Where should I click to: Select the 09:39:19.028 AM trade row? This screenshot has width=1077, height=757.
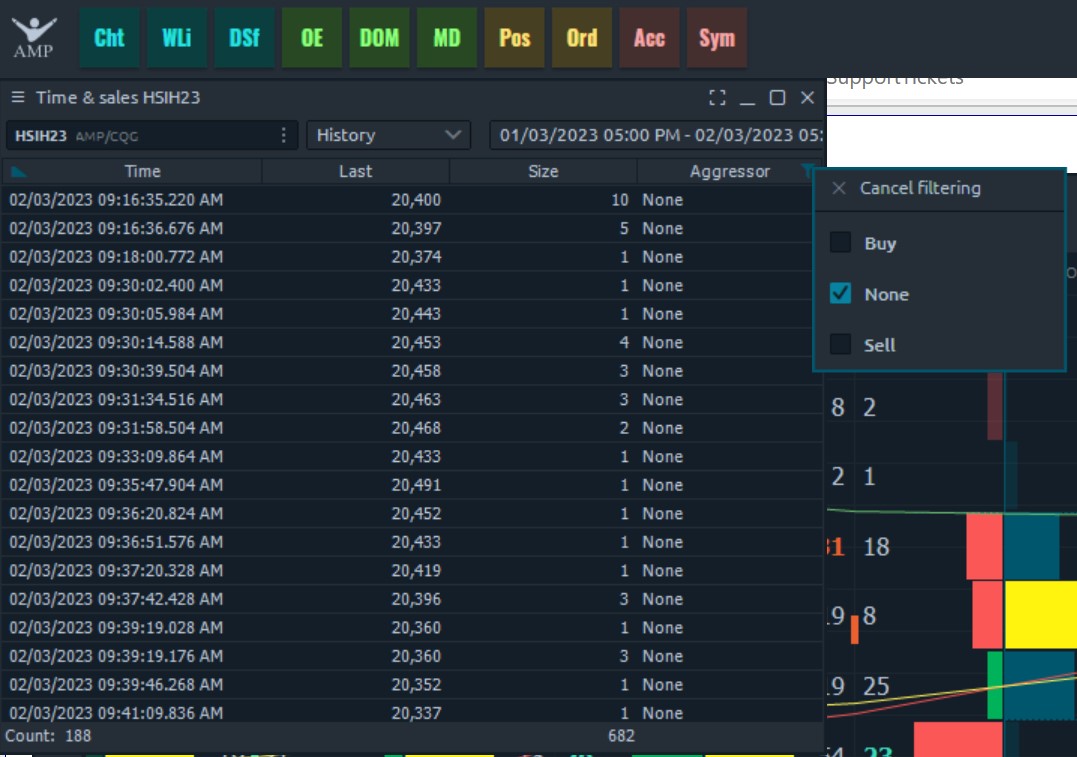412,628
